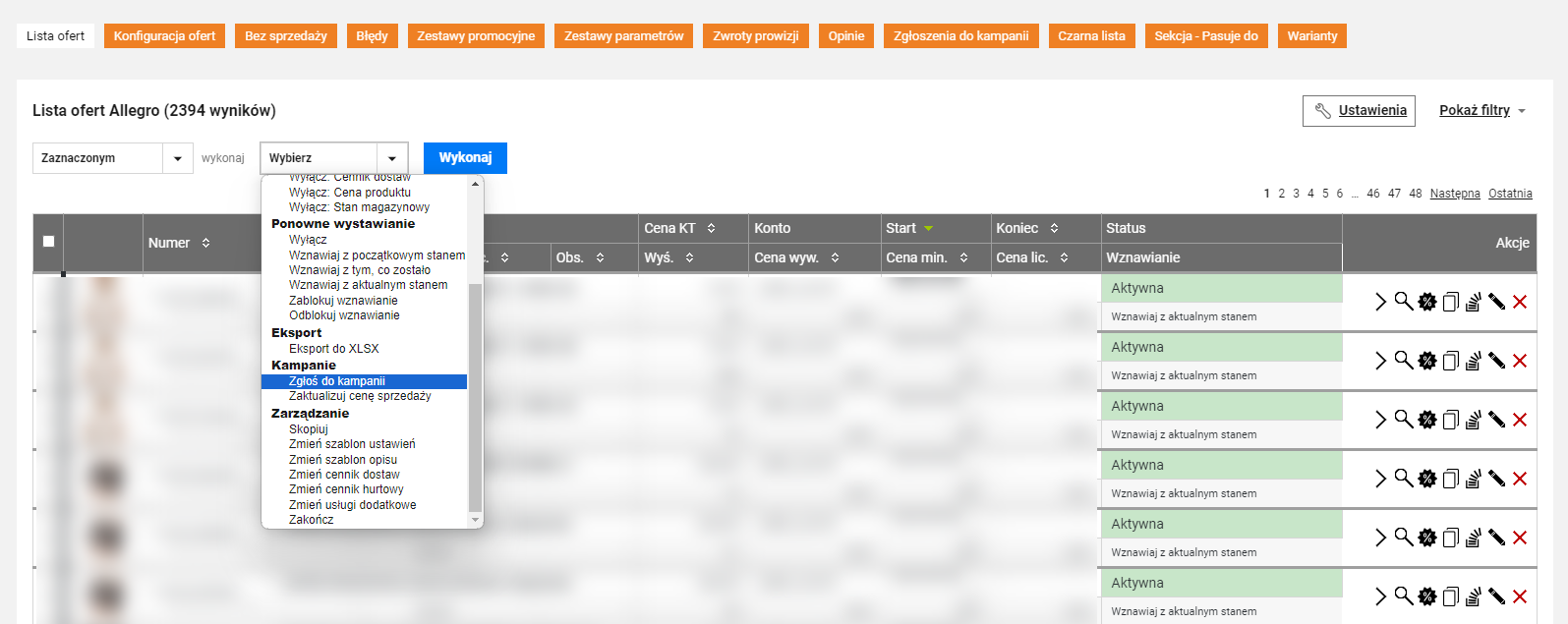Switch to the Zestawy promocyjne tab

pos(476,36)
